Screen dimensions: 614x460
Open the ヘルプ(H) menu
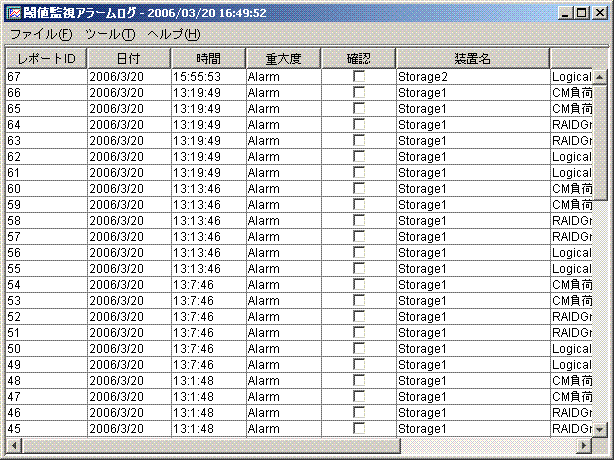[x=173, y=34]
